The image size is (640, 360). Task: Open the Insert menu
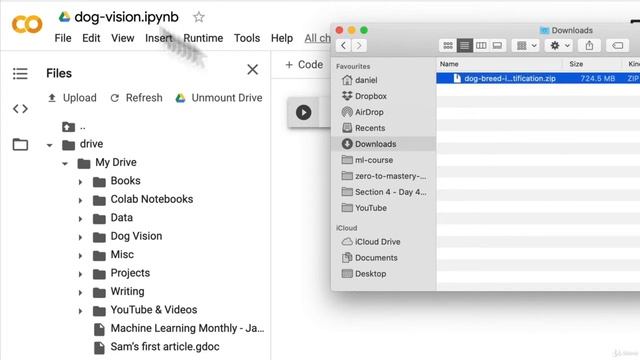tap(159, 38)
